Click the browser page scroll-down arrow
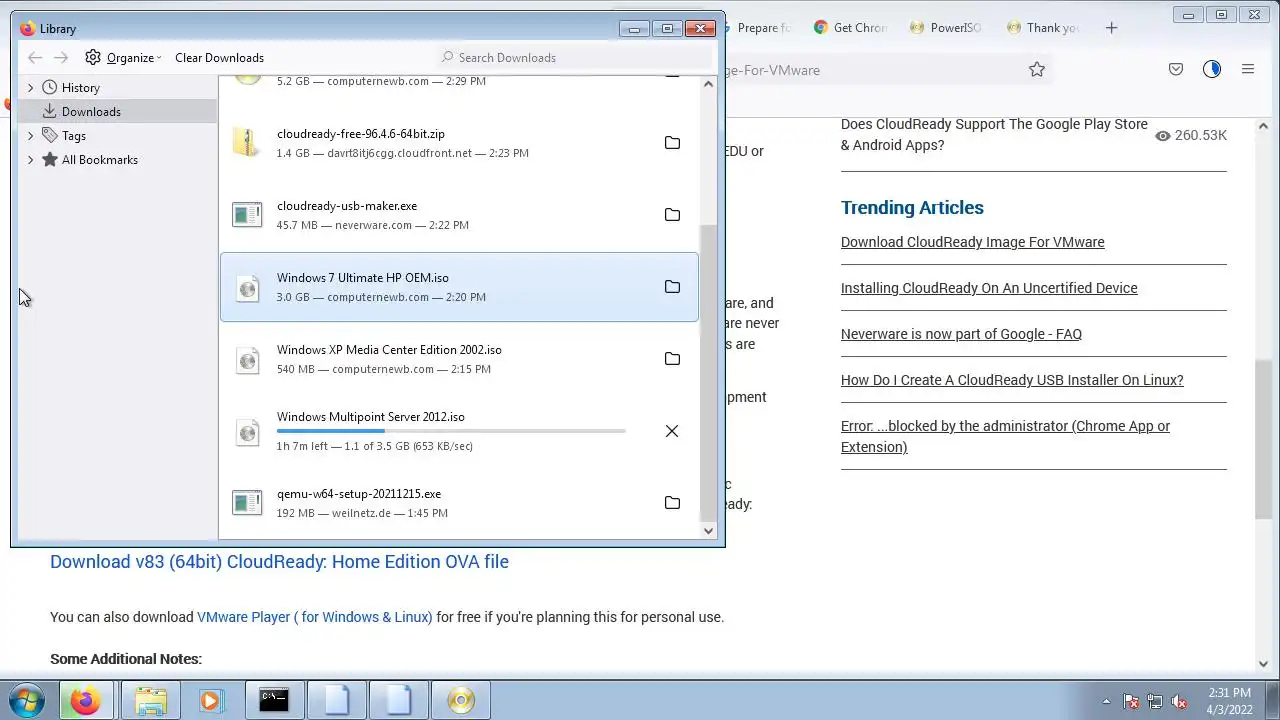This screenshot has width=1280, height=720. click(x=1263, y=663)
